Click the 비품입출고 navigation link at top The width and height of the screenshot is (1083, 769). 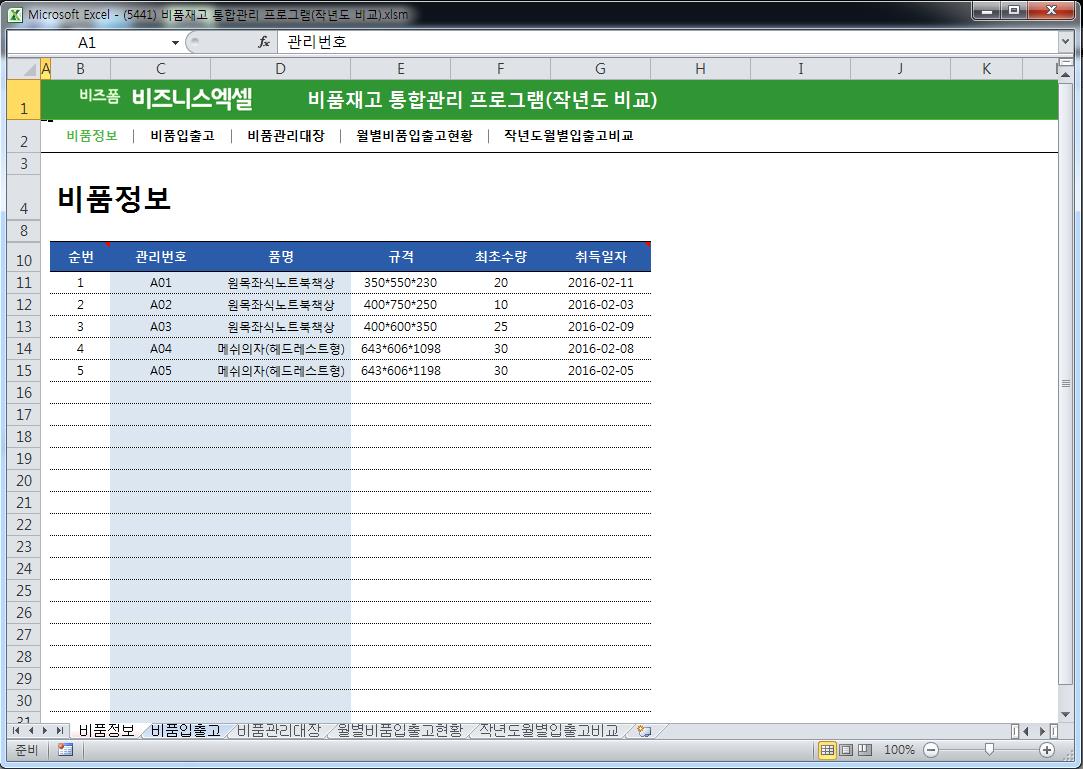point(182,136)
